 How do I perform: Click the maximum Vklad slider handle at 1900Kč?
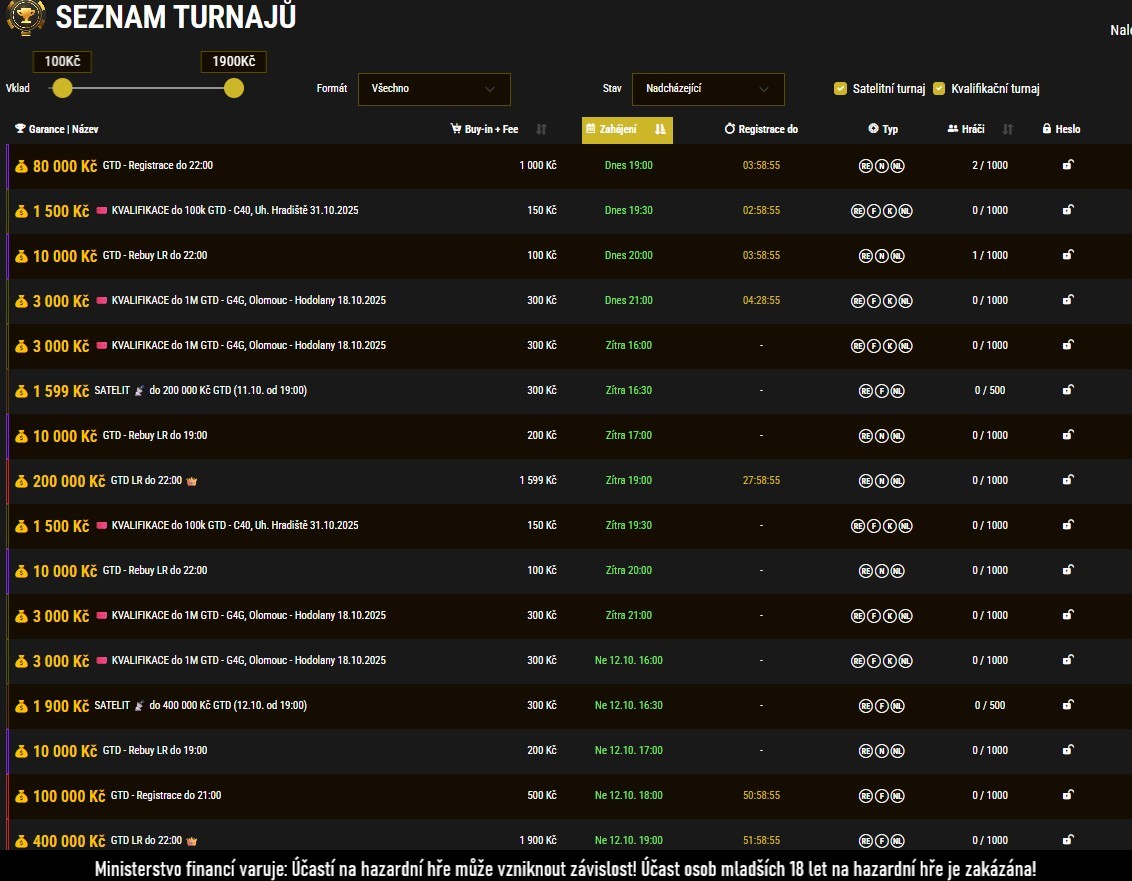click(234, 88)
